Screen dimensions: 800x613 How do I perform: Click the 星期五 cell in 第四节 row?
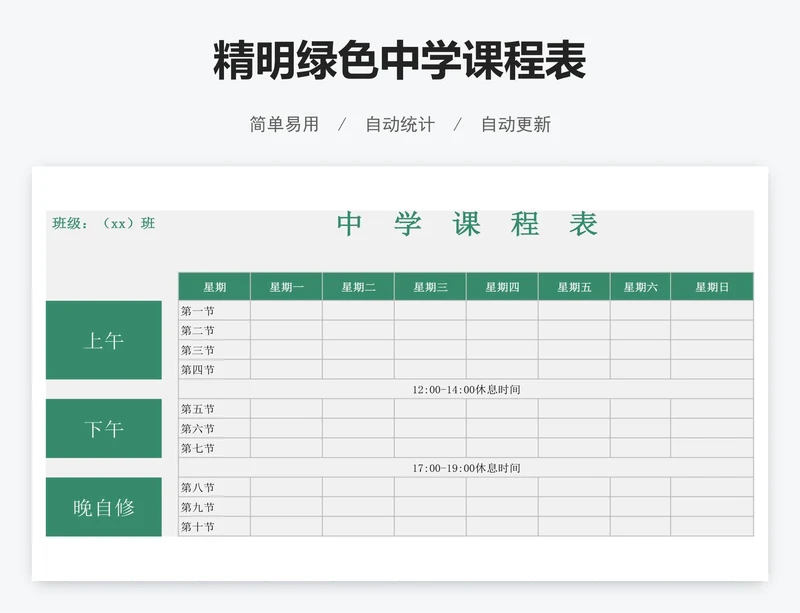click(574, 370)
